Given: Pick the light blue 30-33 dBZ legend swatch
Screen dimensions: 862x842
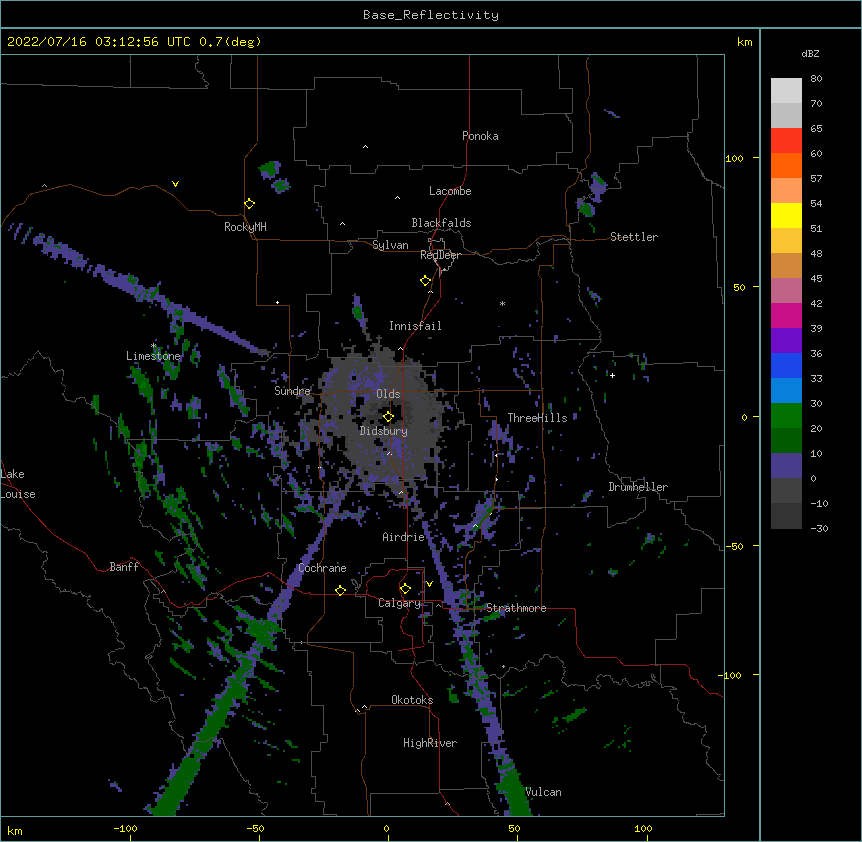Looking at the screenshot, I should pos(786,391).
